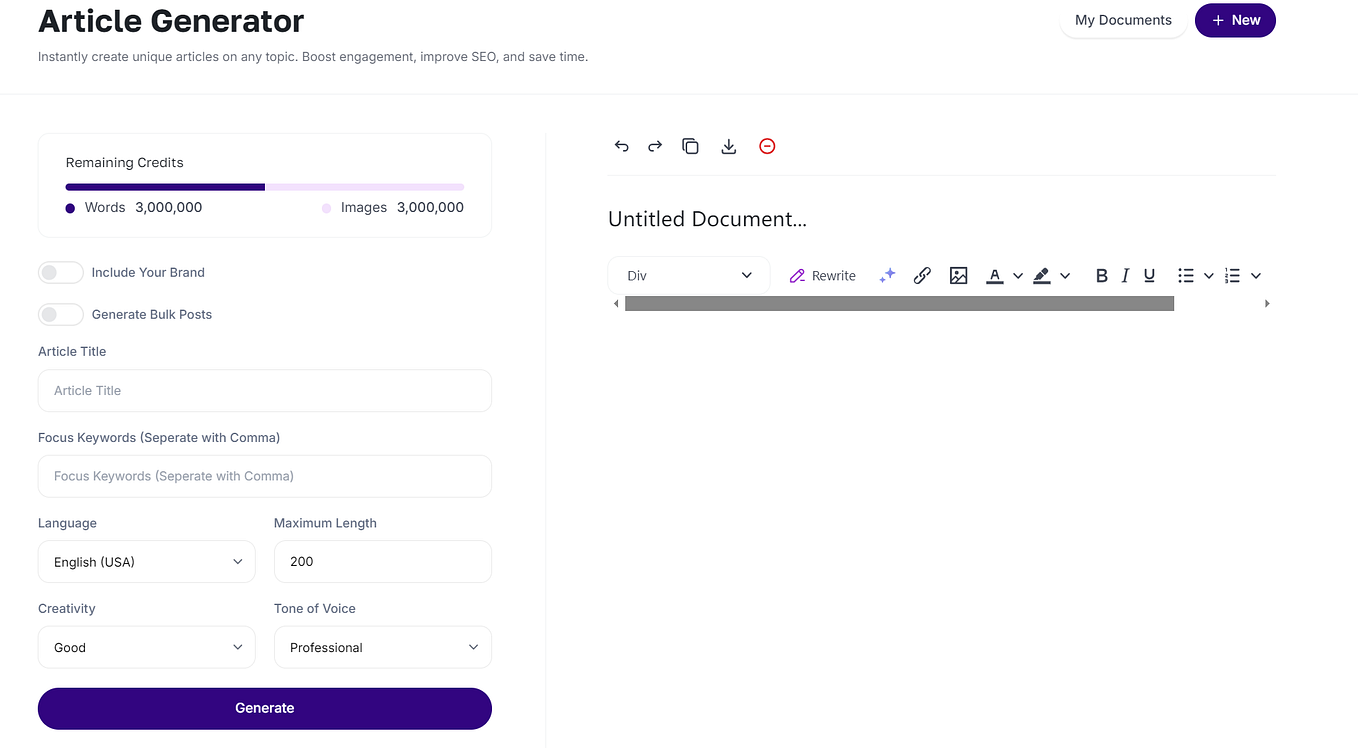Open the Creativity dropdown set to Good
Screen dimensions: 1358x748
pyautogui.click(x=147, y=647)
